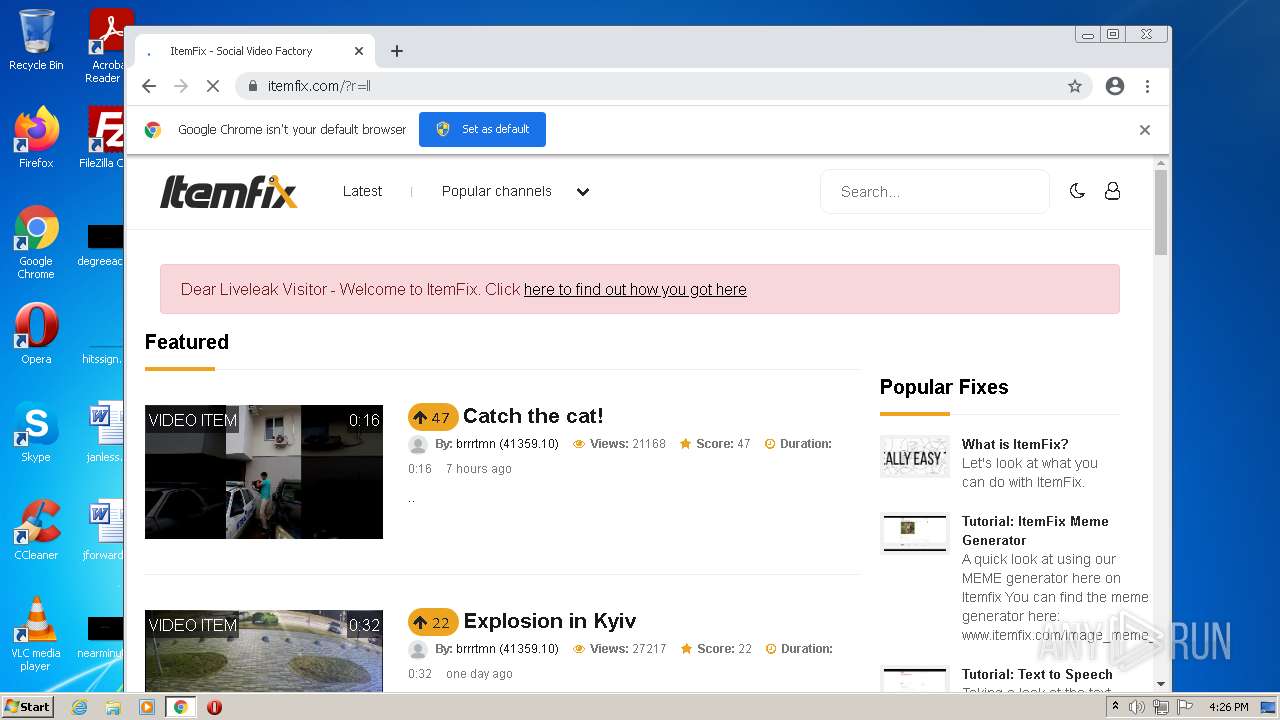
Task: Click the Set as default button
Action: coord(482,129)
